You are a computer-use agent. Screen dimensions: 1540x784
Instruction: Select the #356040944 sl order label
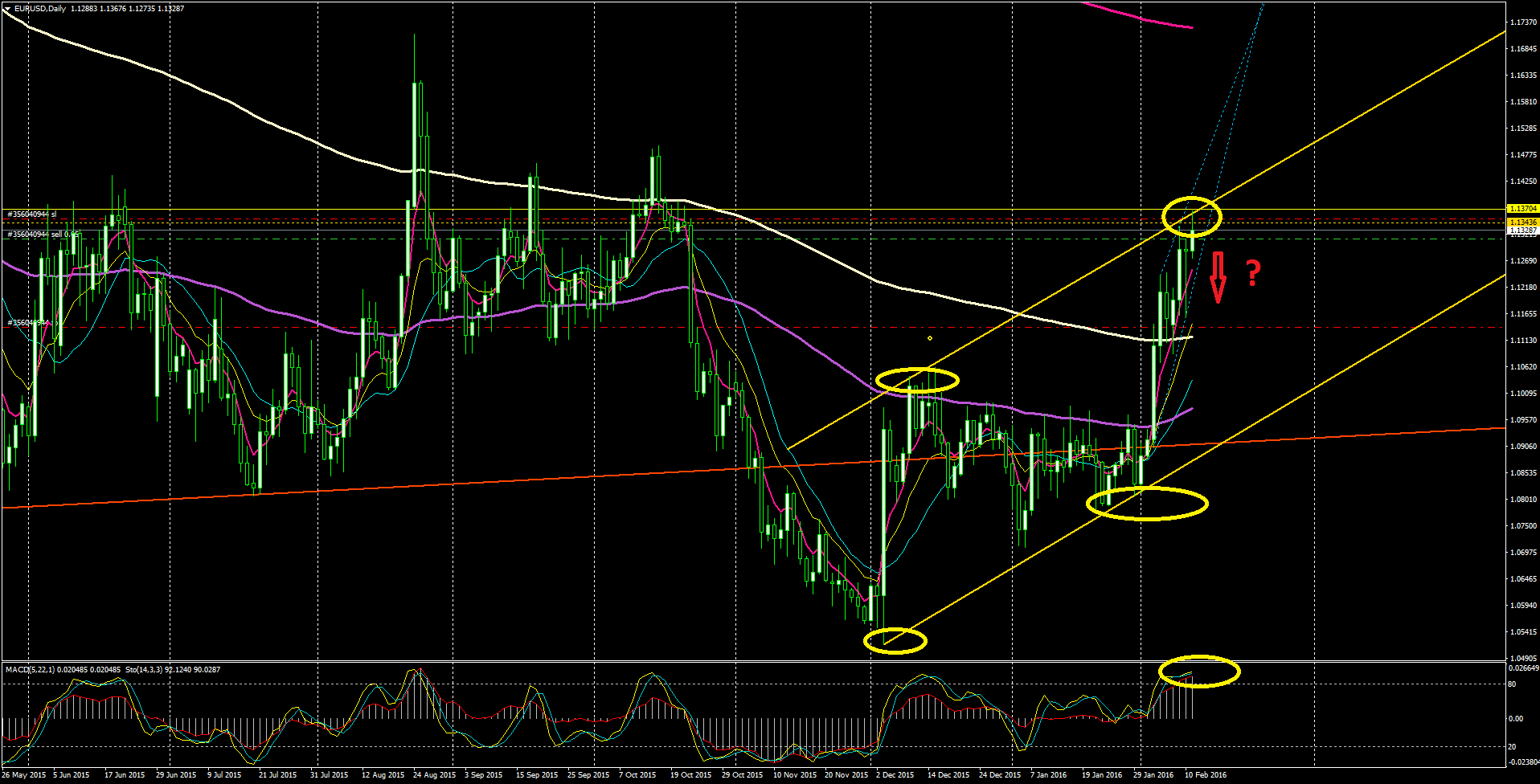click(x=32, y=214)
